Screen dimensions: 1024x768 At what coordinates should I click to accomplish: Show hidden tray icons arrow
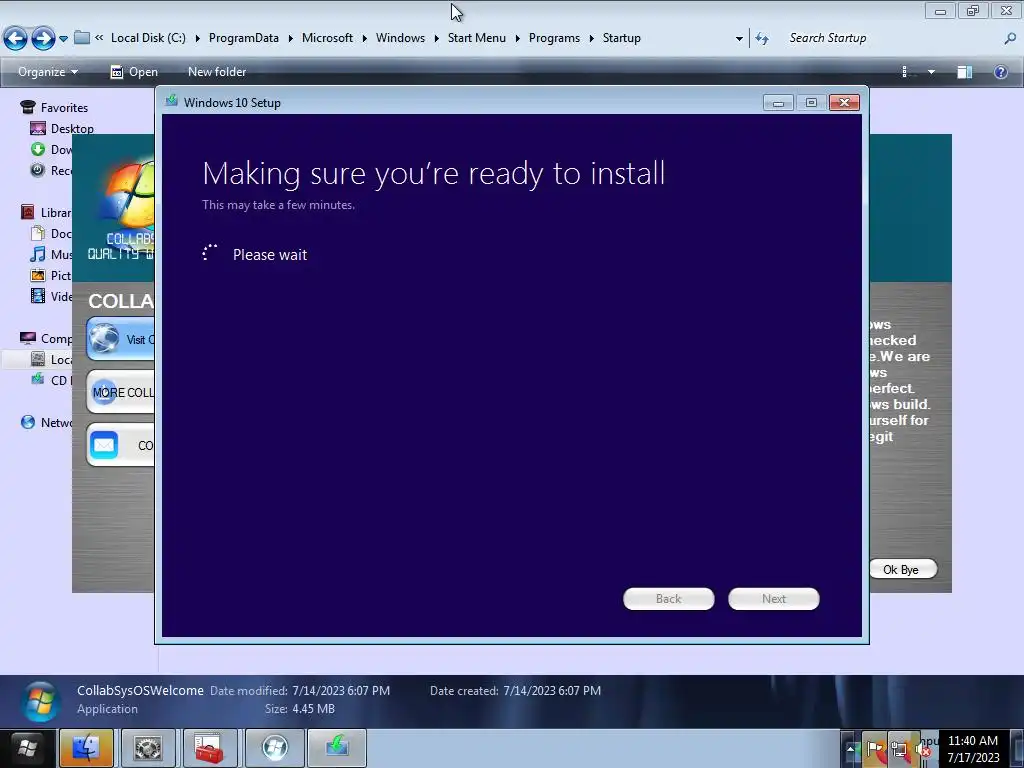(x=850, y=749)
